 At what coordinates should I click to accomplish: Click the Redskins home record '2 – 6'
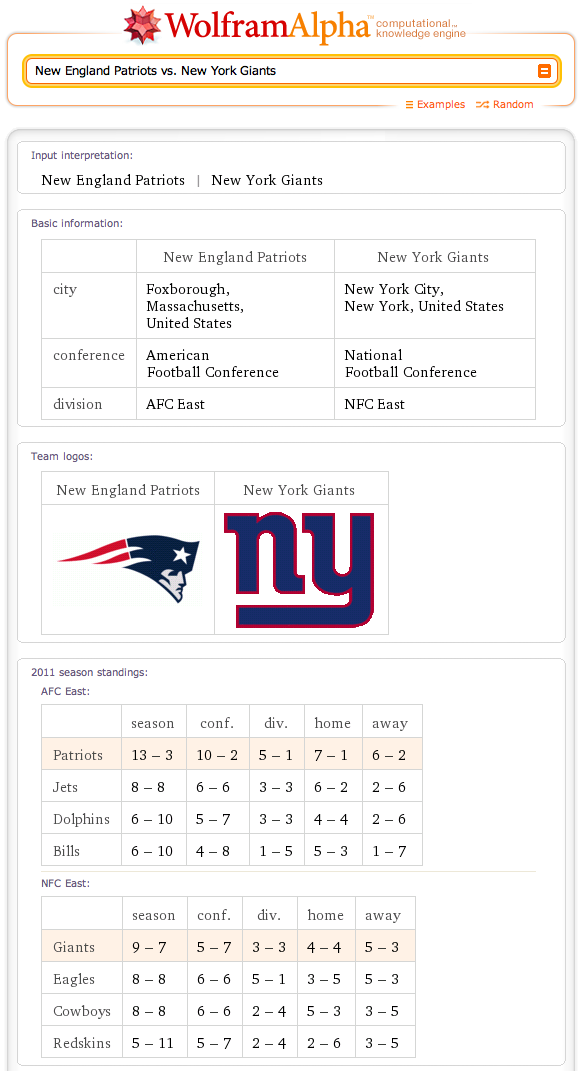coord(324,1044)
